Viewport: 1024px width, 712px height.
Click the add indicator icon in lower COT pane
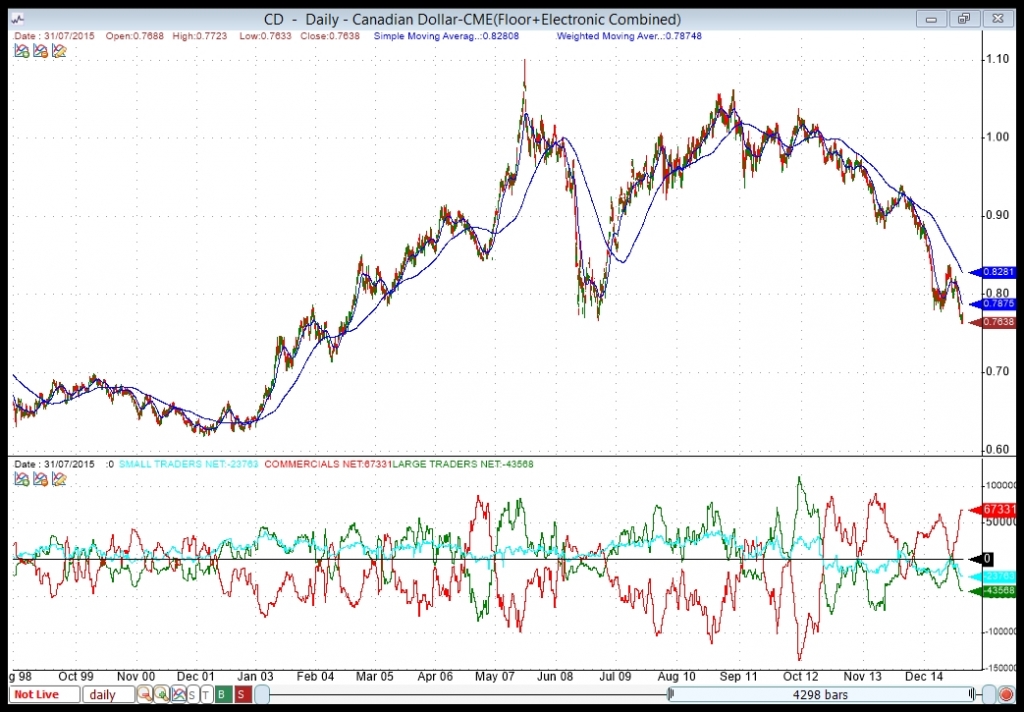point(22,479)
